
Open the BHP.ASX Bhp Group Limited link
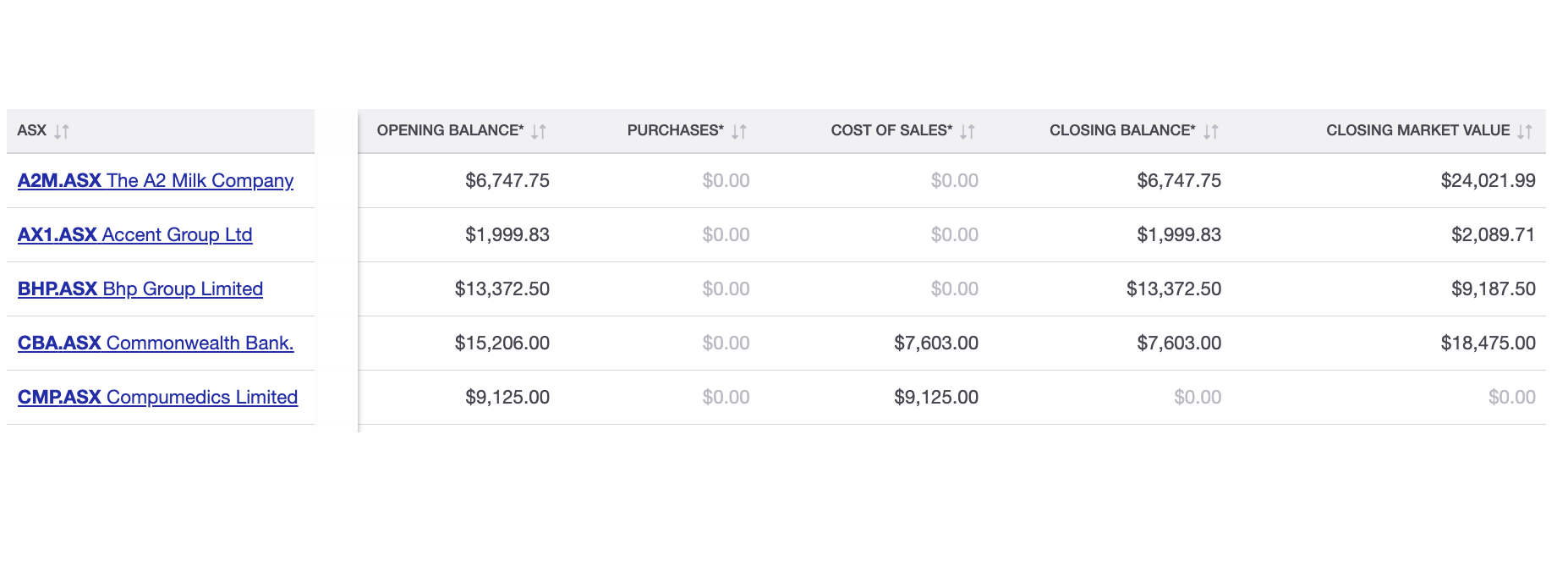[140, 289]
